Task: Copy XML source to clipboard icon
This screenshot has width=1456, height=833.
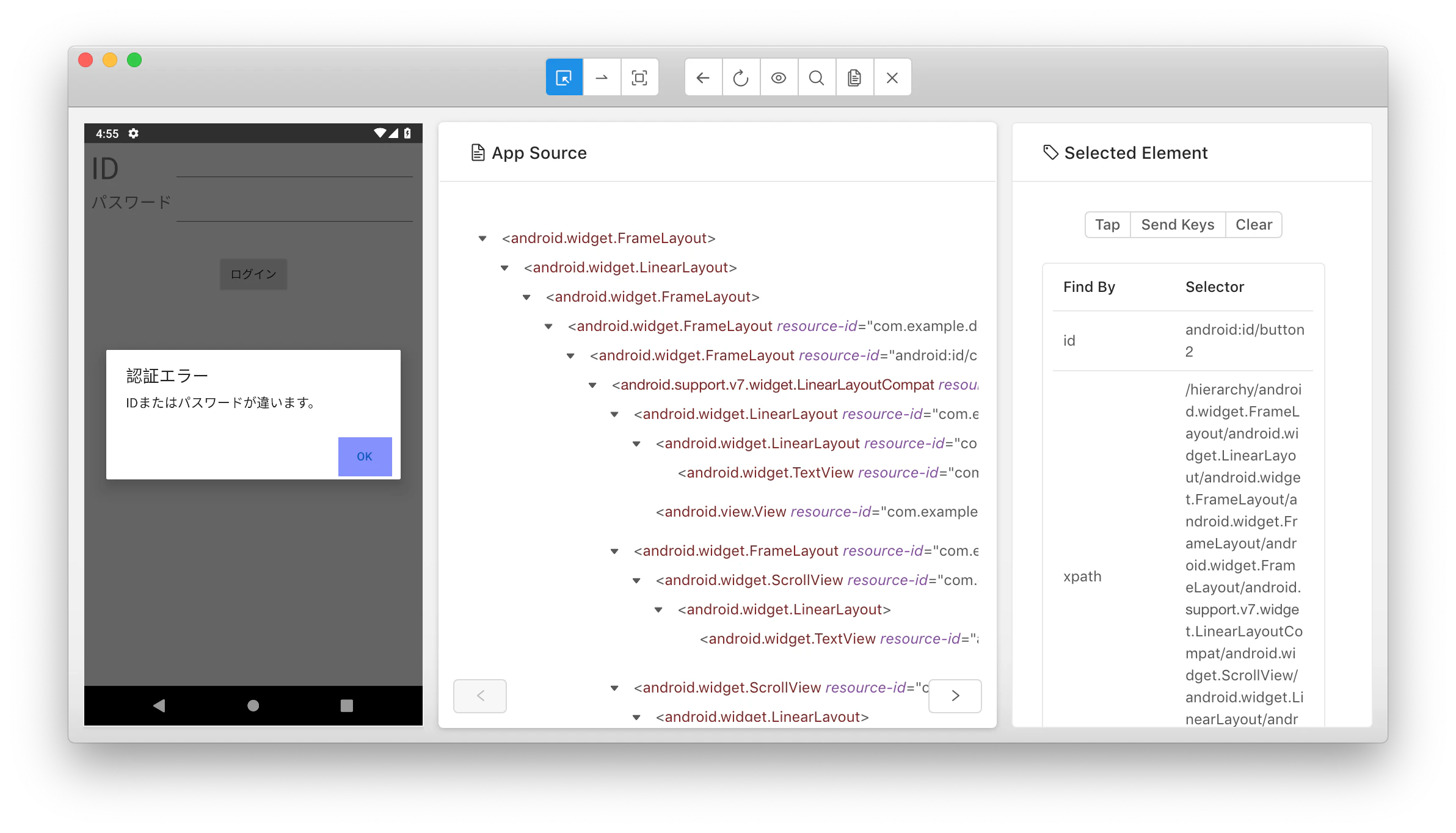Action: pyautogui.click(x=854, y=78)
